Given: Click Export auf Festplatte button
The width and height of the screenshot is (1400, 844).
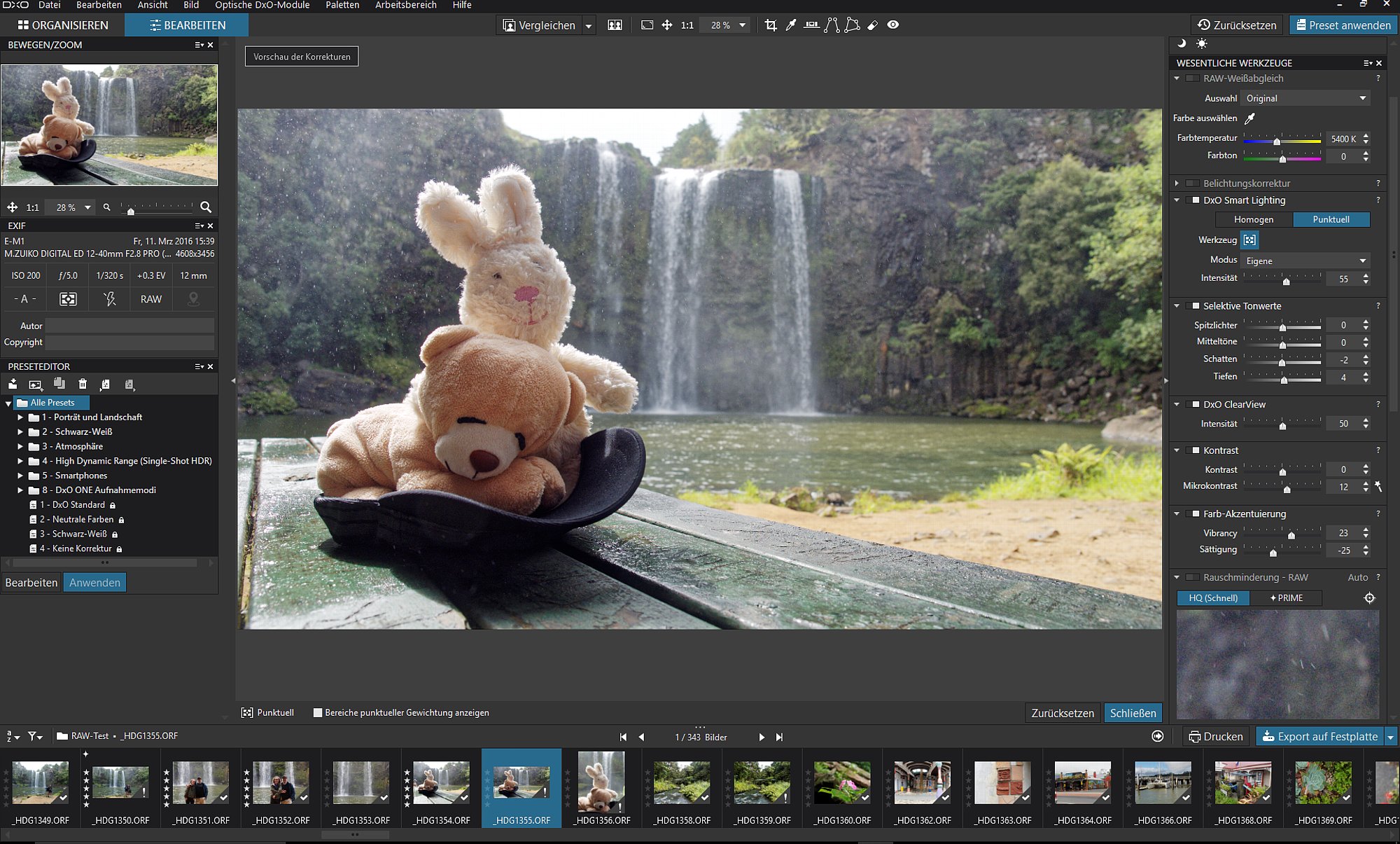Looking at the screenshot, I should tap(1320, 737).
